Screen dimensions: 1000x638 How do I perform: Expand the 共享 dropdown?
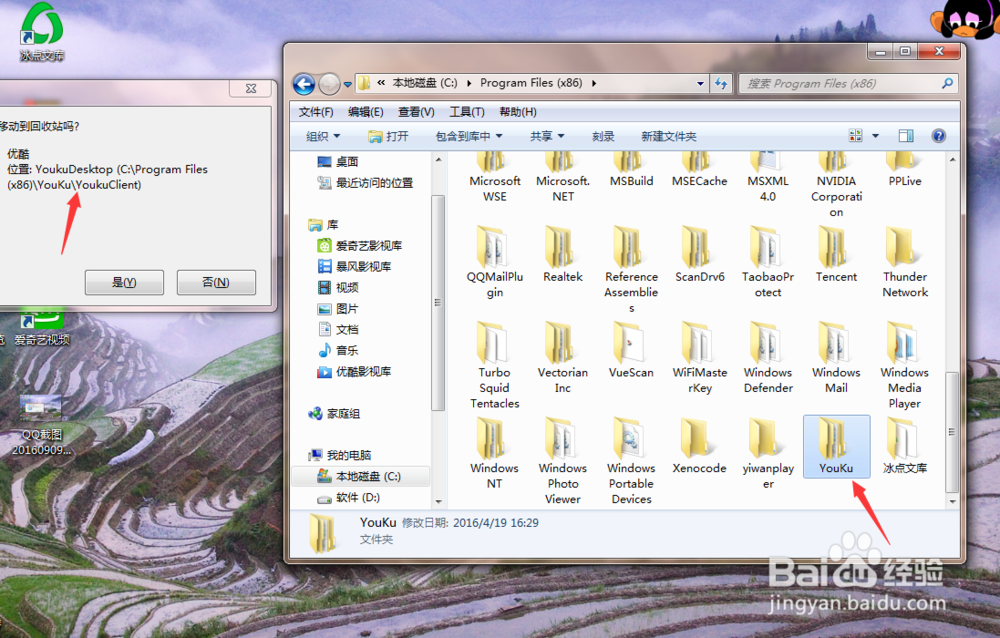(547, 137)
